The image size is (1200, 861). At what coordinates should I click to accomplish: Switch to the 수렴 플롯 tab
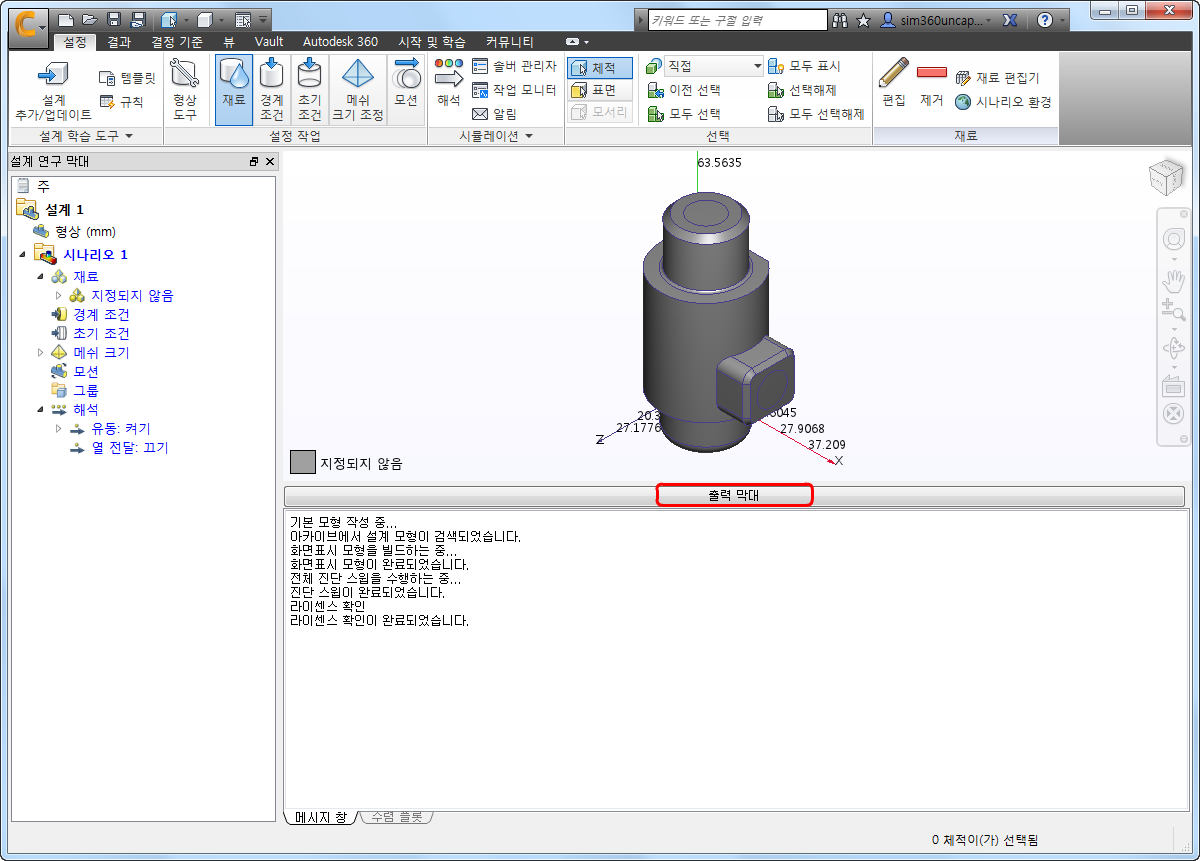pos(395,817)
